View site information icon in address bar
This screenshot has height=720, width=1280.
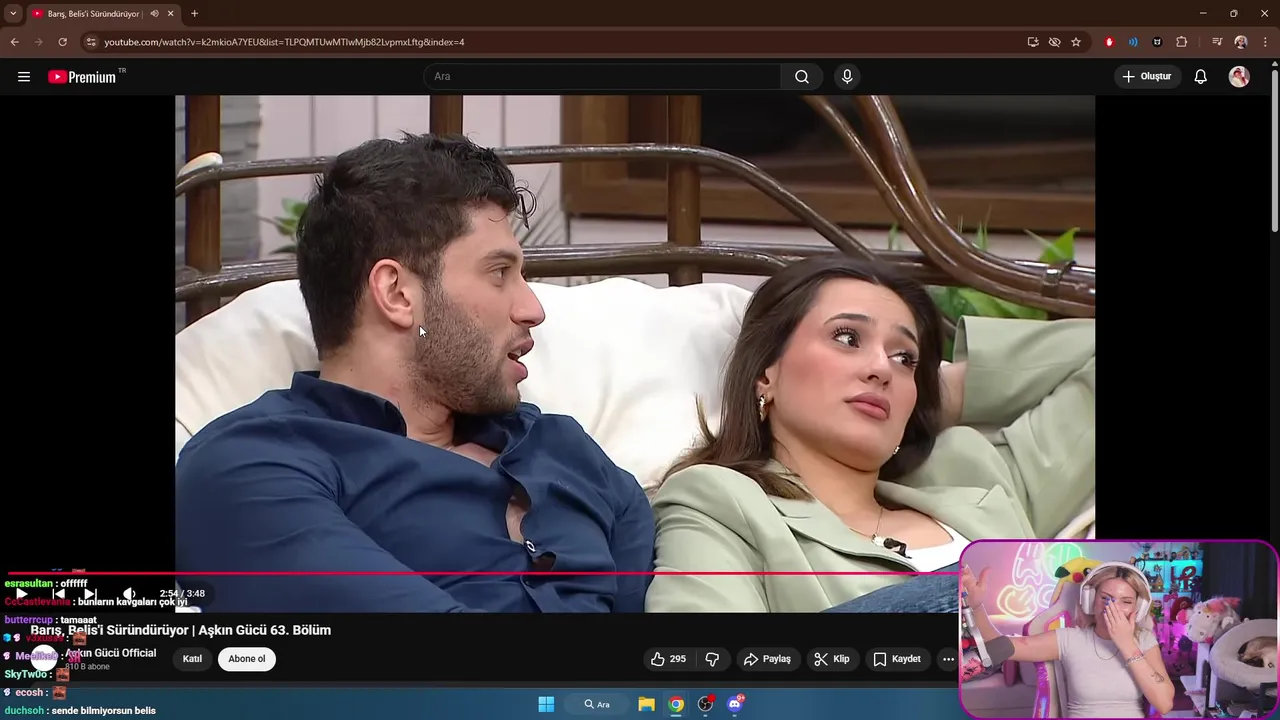pos(91,42)
